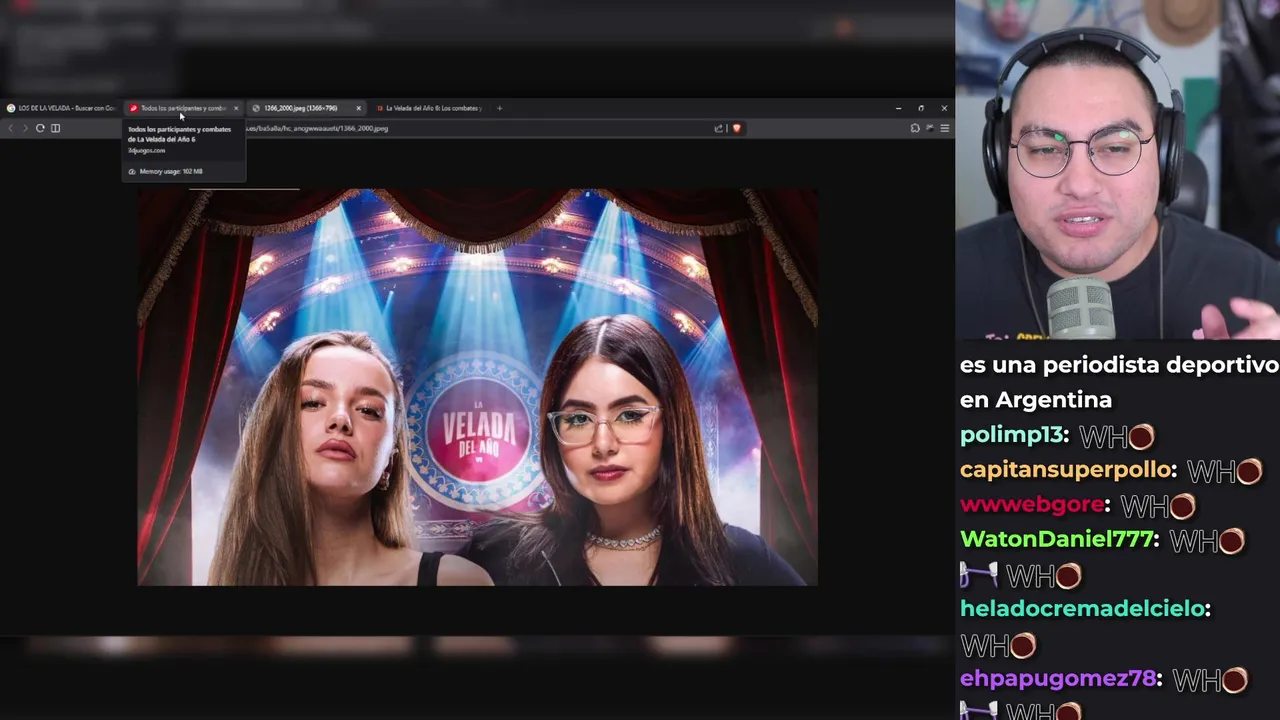Viewport: 1280px width, 720px height.
Task: Close the 'Todos los participantes' tab
Action: [236, 108]
